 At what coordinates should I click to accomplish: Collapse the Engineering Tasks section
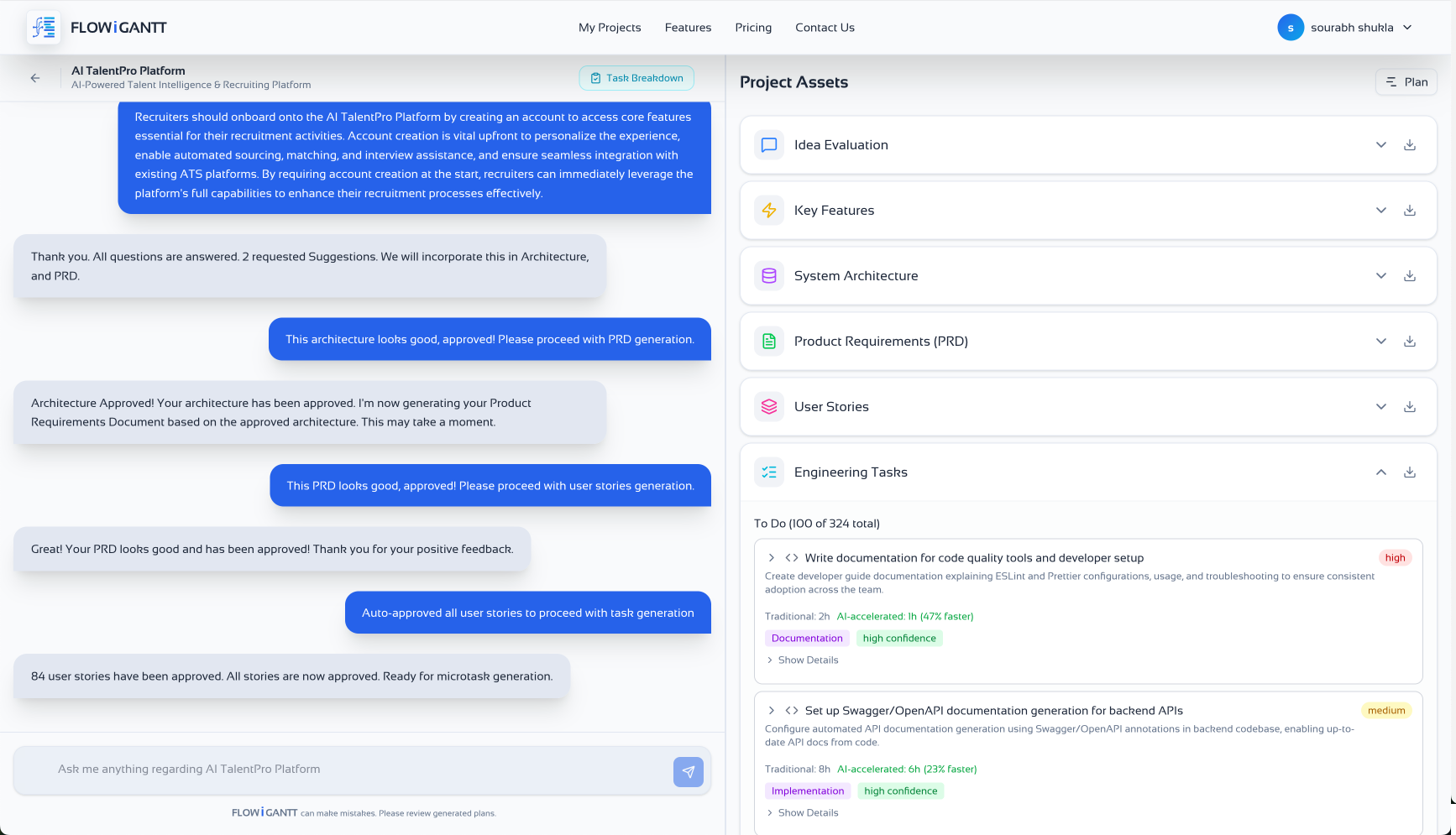tap(1381, 472)
